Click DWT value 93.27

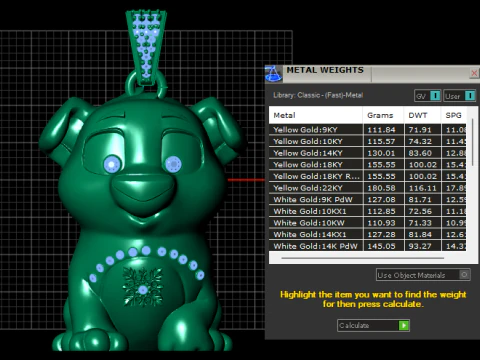point(420,246)
